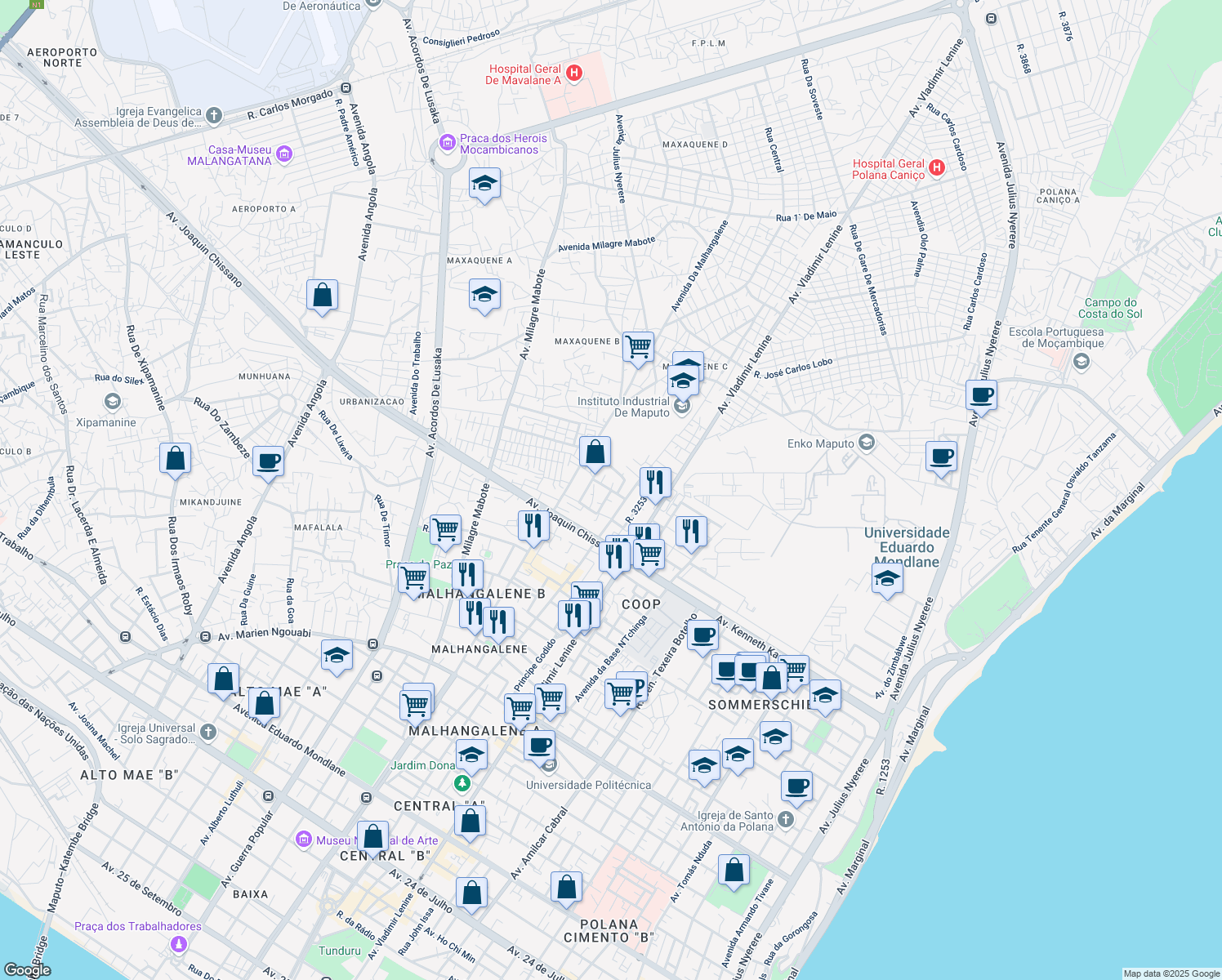Click the Casa-Museu MALANGATANA text label
This screenshot has height=980, width=1222.
tap(230, 155)
